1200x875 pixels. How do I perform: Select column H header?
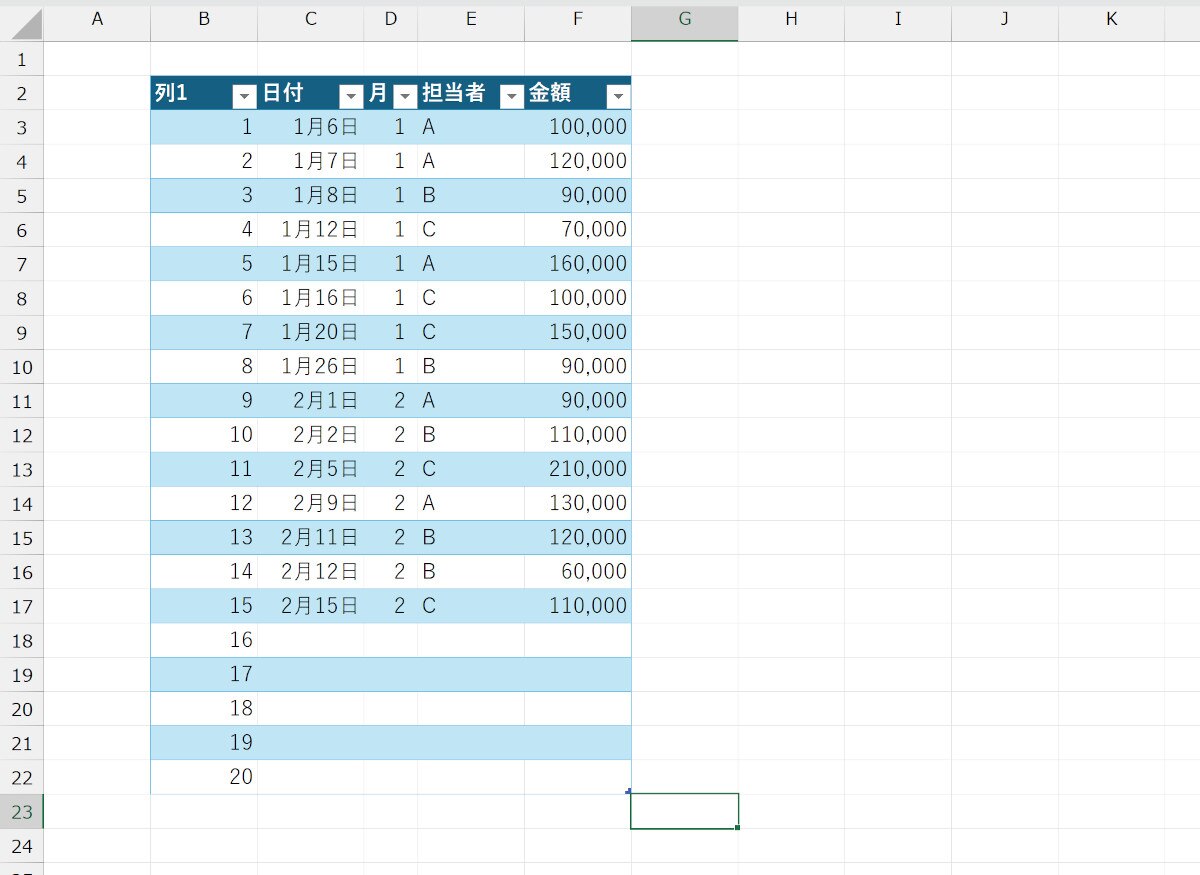coord(791,19)
